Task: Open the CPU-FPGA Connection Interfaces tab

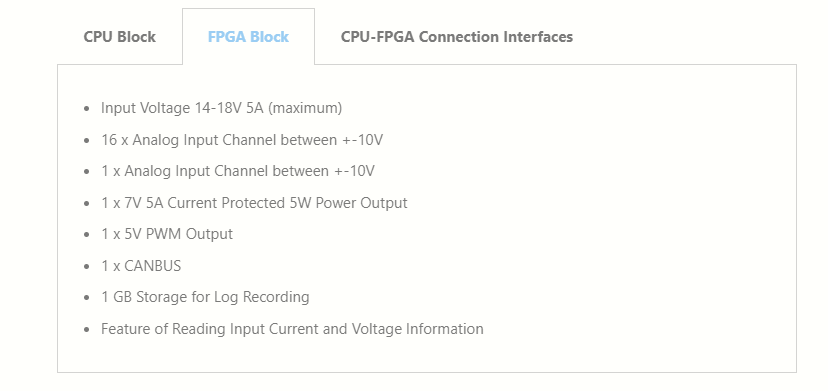Action: coord(457,37)
